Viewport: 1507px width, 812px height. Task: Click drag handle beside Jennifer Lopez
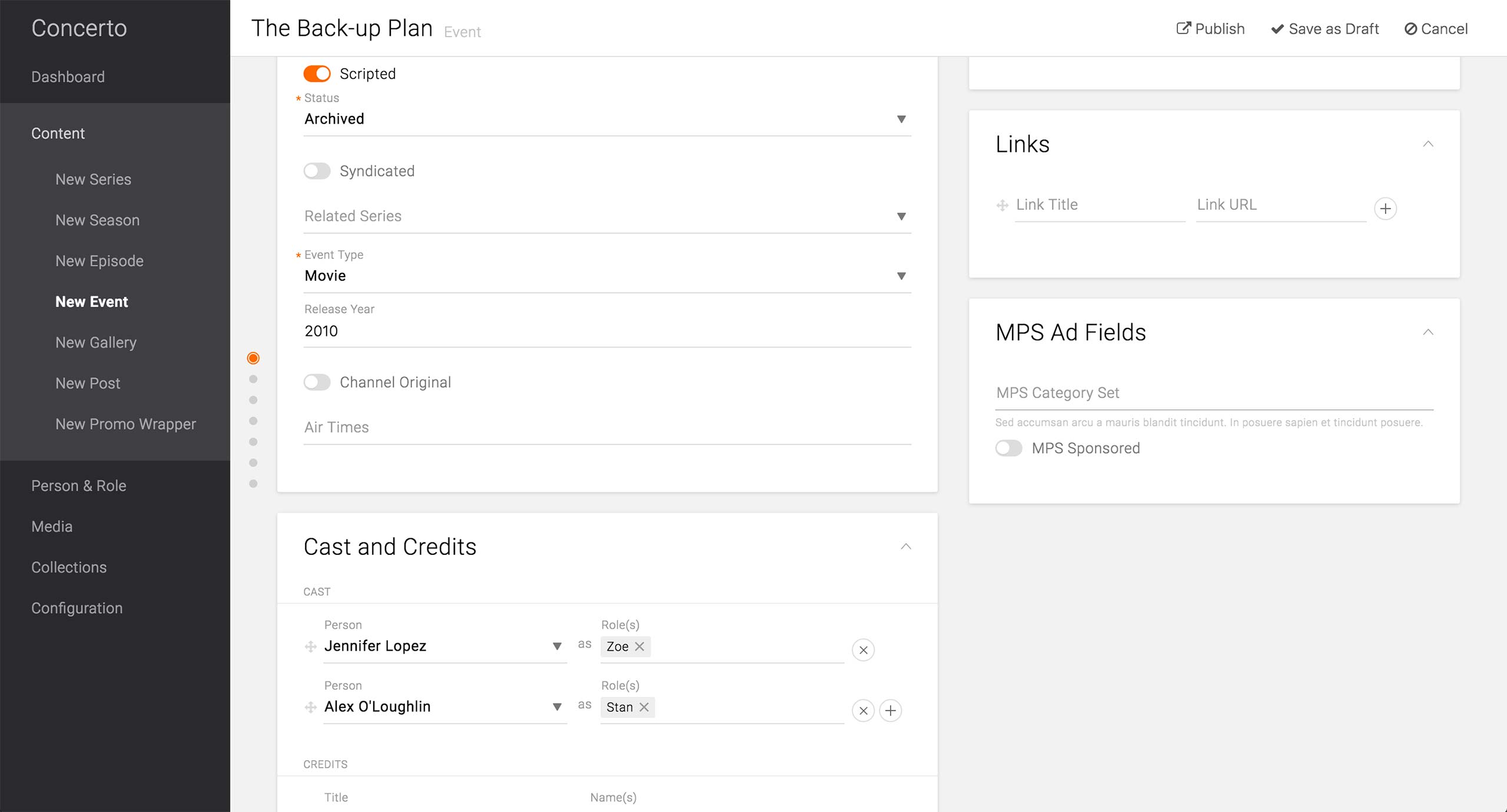311,647
